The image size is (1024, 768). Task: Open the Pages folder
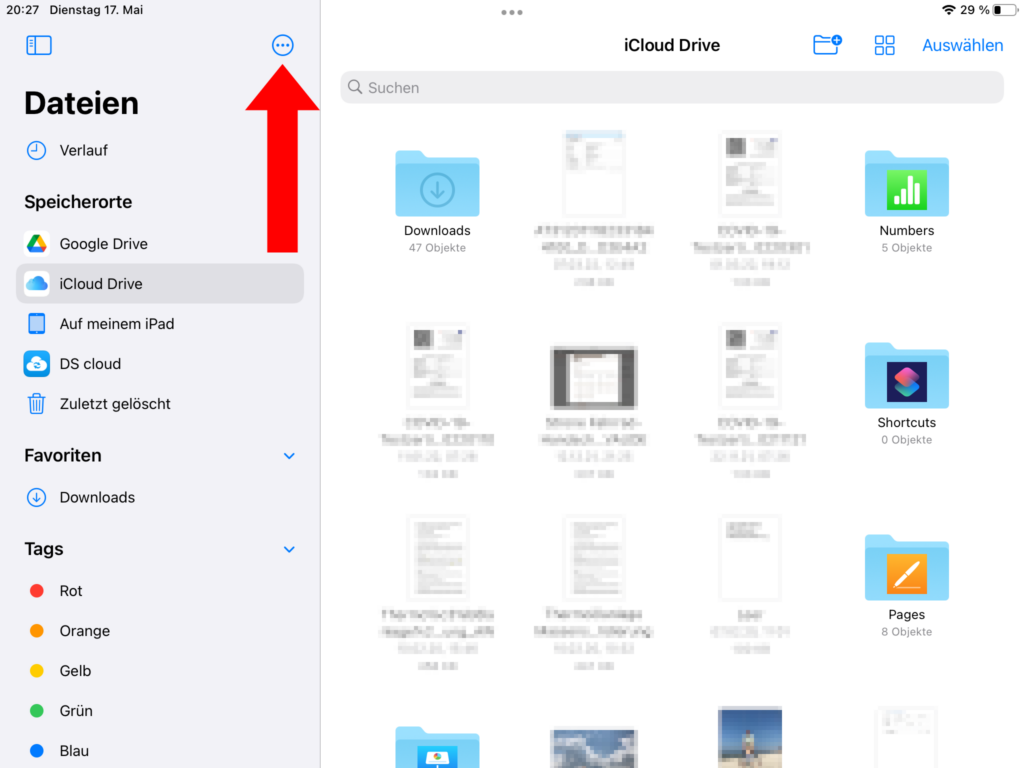tap(906, 568)
